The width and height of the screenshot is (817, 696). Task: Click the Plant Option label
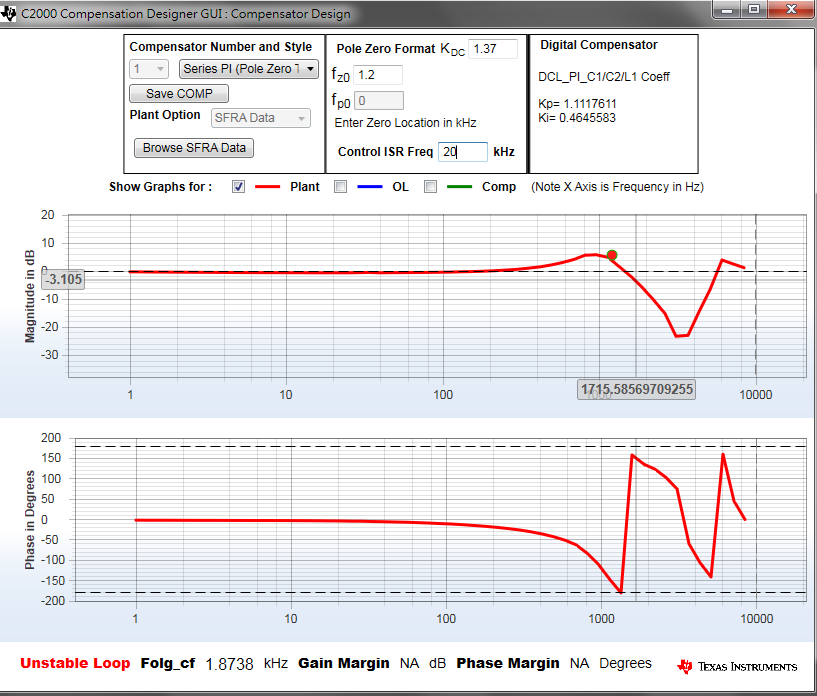pyautogui.click(x=165, y=115)
